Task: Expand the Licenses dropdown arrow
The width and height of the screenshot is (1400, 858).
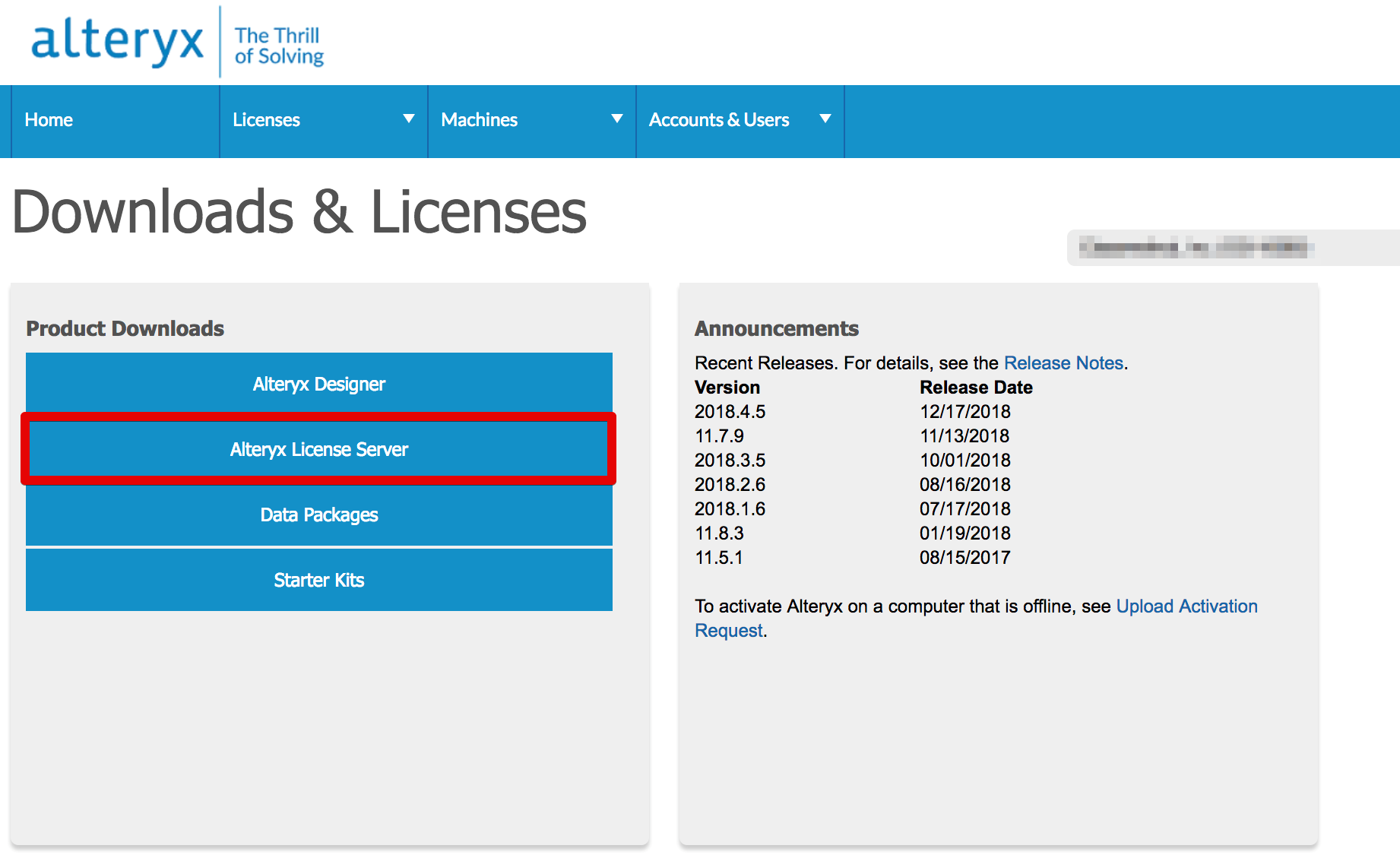Action: point(408,119)
